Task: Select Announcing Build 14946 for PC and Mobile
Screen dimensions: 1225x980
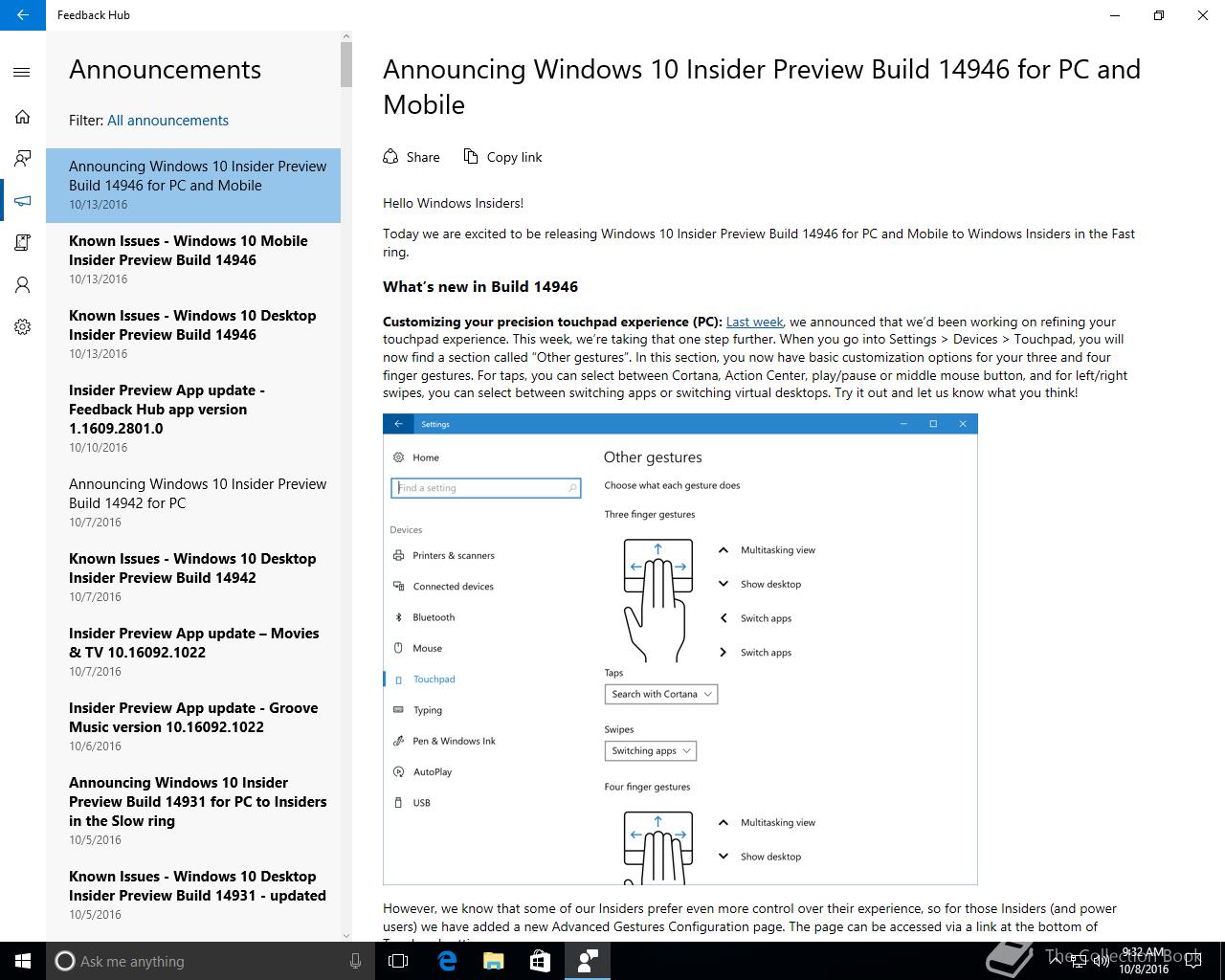Action: pyautogui.click(x=193, y=185)
